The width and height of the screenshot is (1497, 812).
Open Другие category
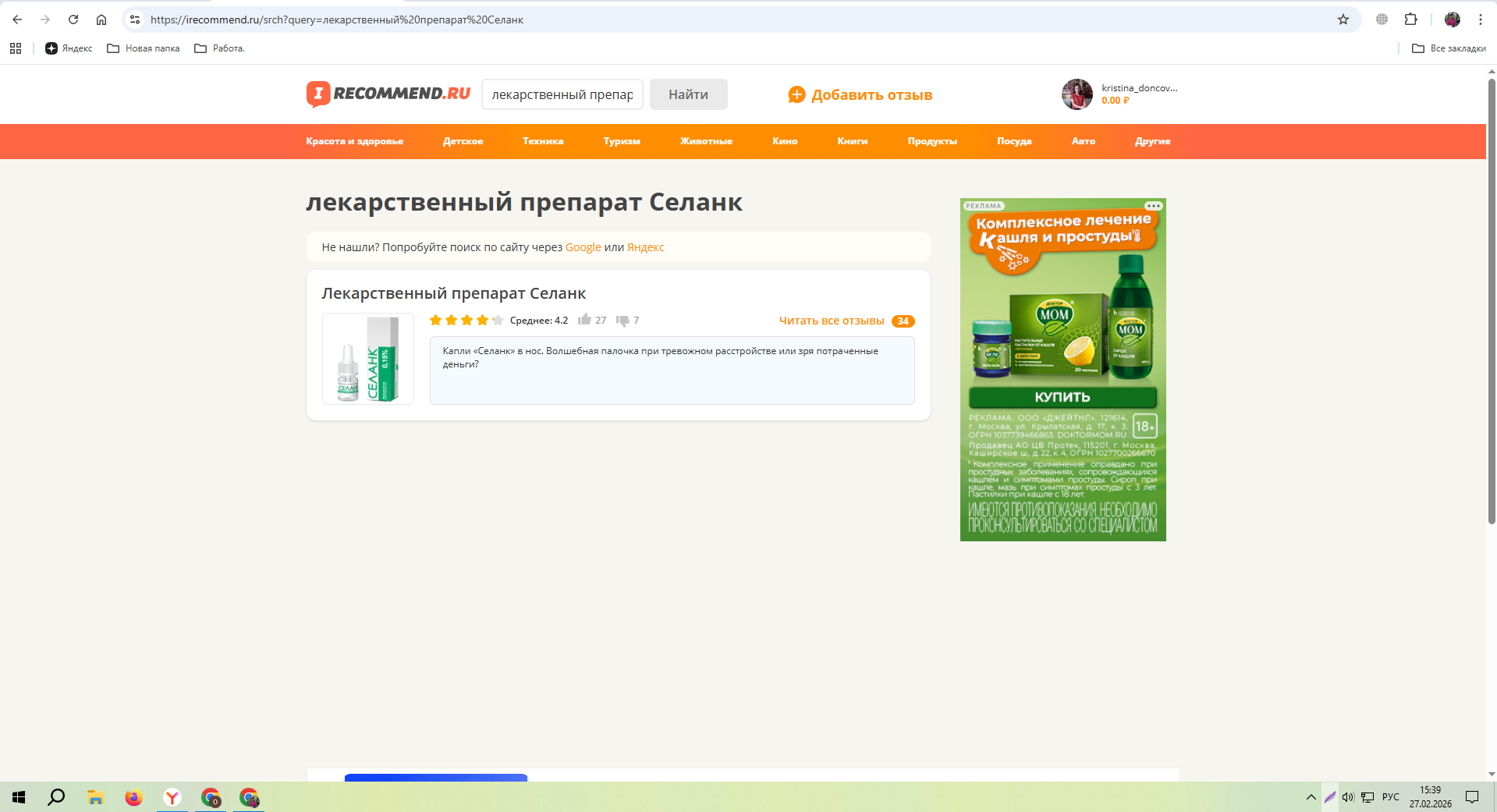[1153, 141]
